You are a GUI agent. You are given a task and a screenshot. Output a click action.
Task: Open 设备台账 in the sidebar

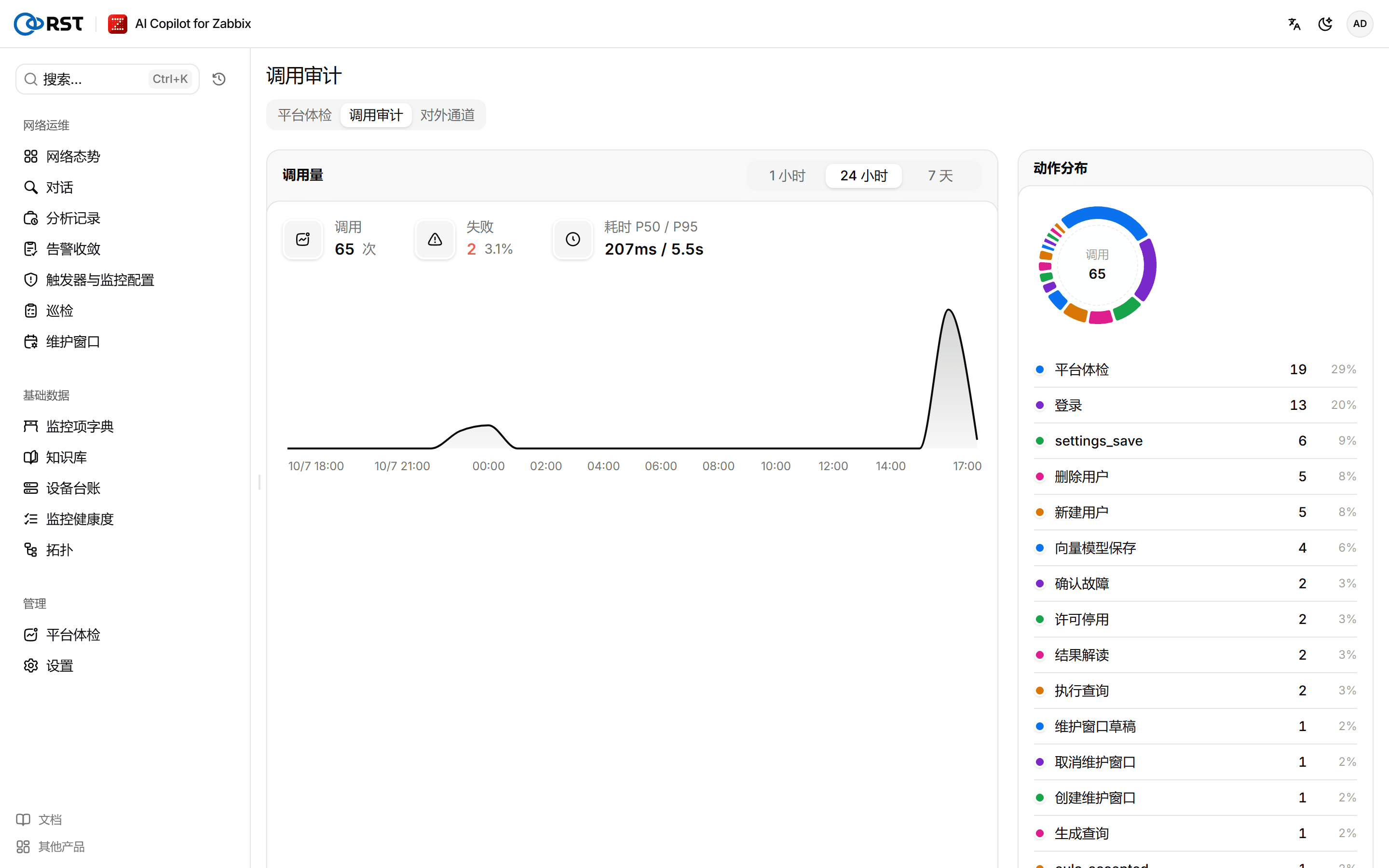tap(73, 488)
